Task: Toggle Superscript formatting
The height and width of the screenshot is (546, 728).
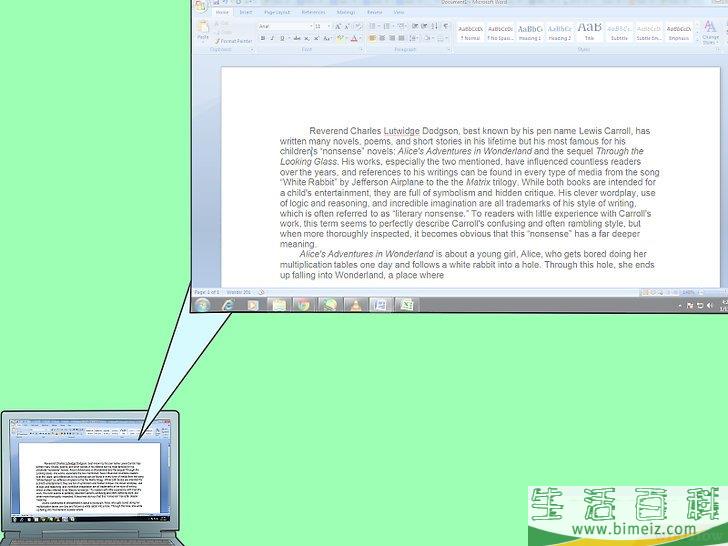Action: [x=317, y=38]
